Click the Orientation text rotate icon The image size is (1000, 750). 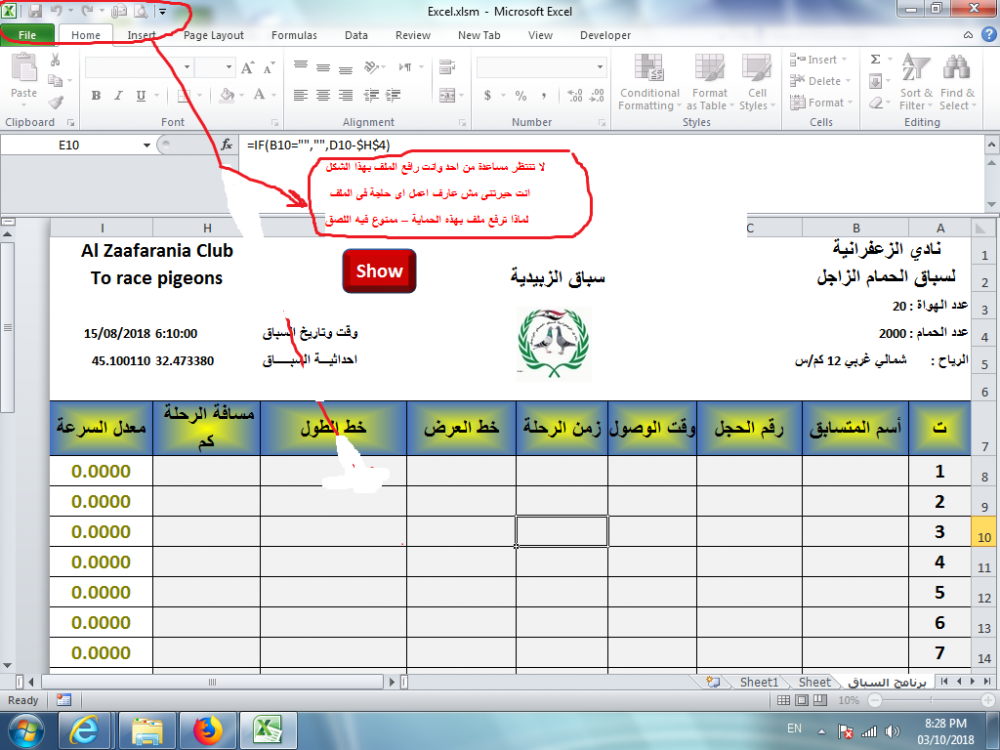(x=371, y=66)
